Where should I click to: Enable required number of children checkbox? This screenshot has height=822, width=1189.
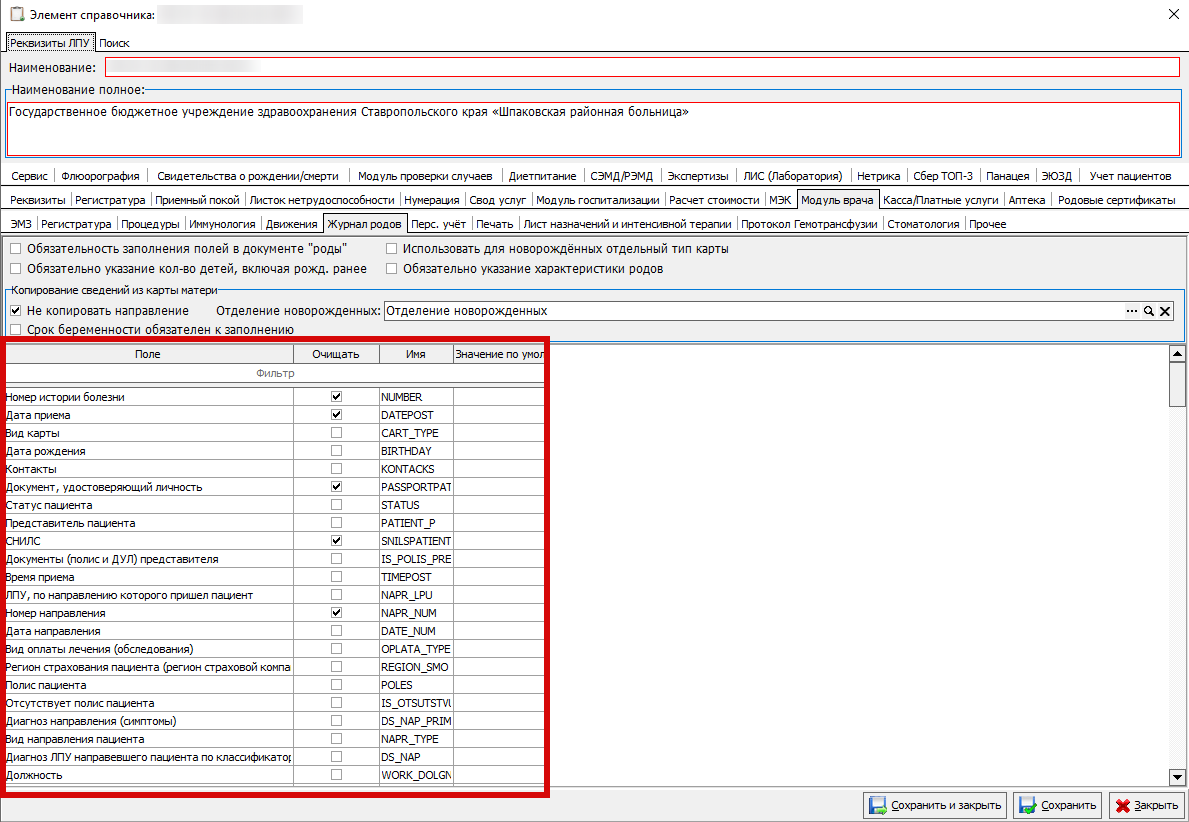point(15,268)
